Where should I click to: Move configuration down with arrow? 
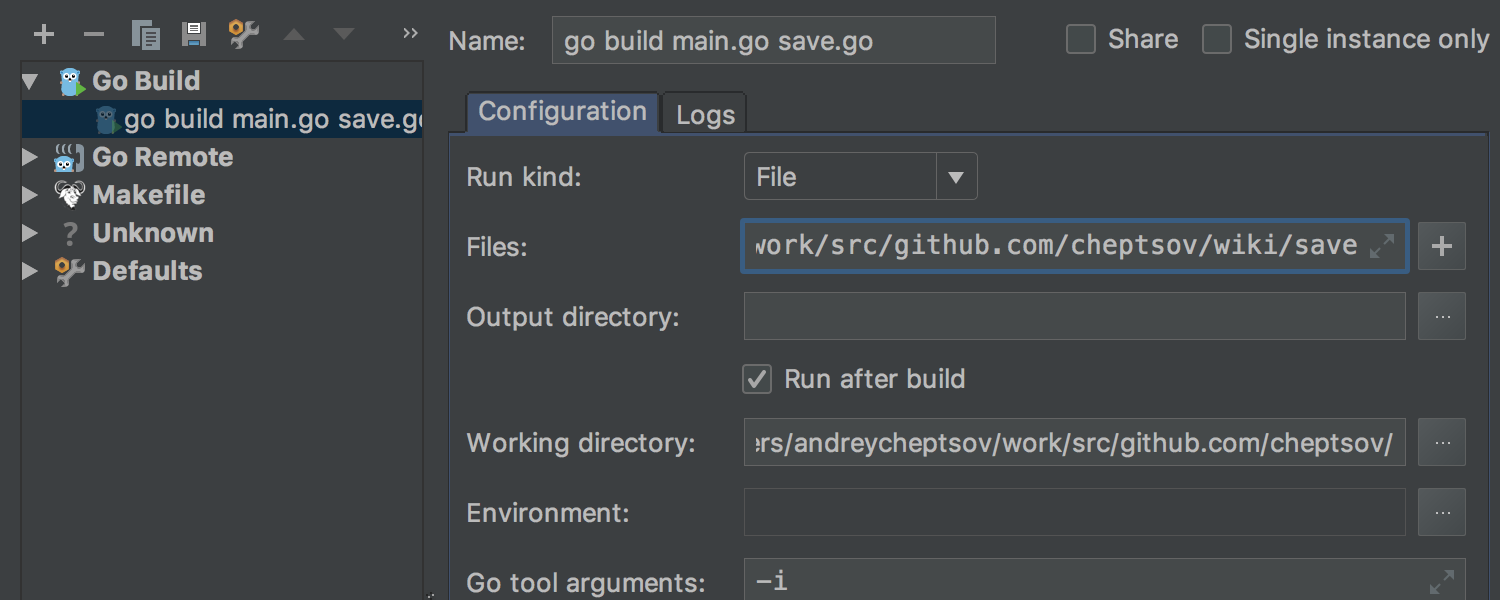pyautogui.click(x=344, y=35)
